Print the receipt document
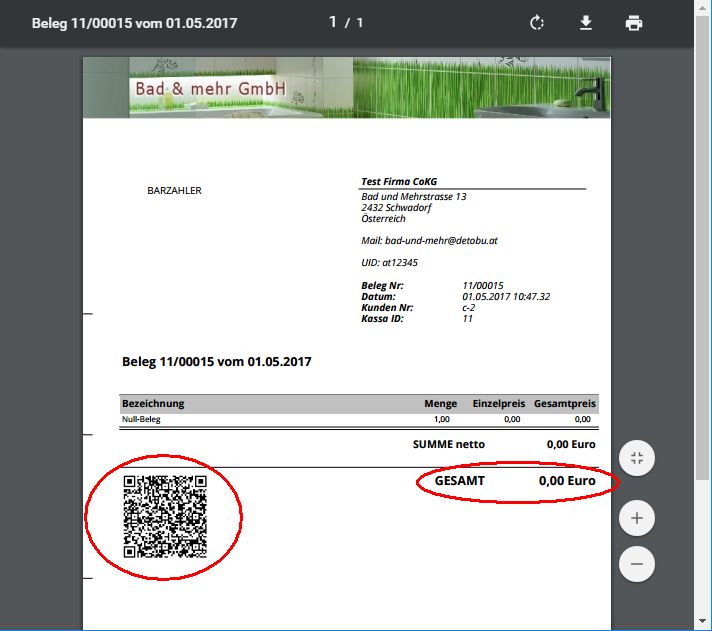 pyautogui.click(x=634, y=23)
